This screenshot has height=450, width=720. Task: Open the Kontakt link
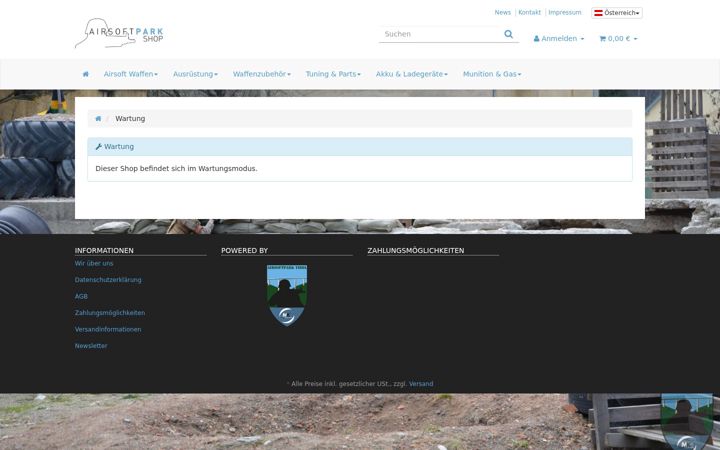tap(529, 12)
